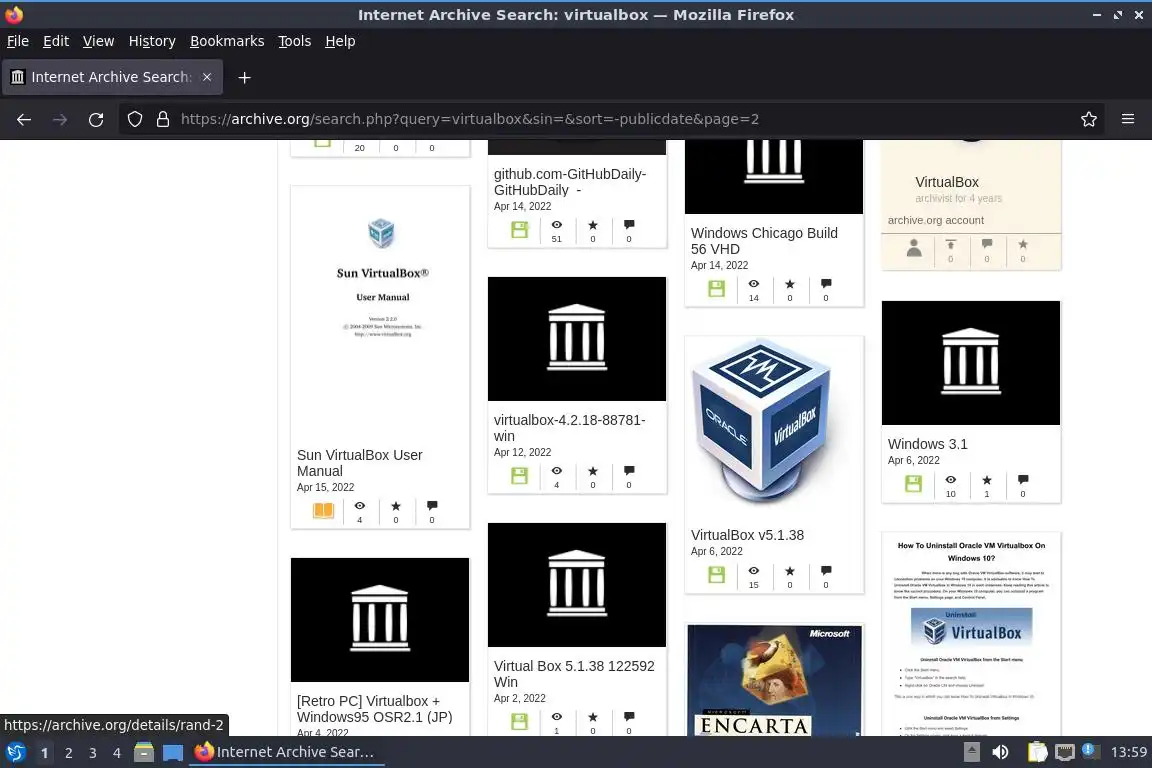Click the Retro PC Virtualbox placeholder thumbnail
The height and width of the screenshot is (768, 1152).
click(380, 620)
